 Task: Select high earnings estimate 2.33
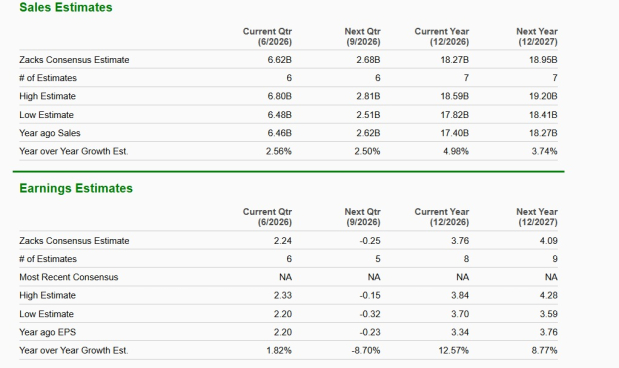pyautogui.click(x=283, y=295)
